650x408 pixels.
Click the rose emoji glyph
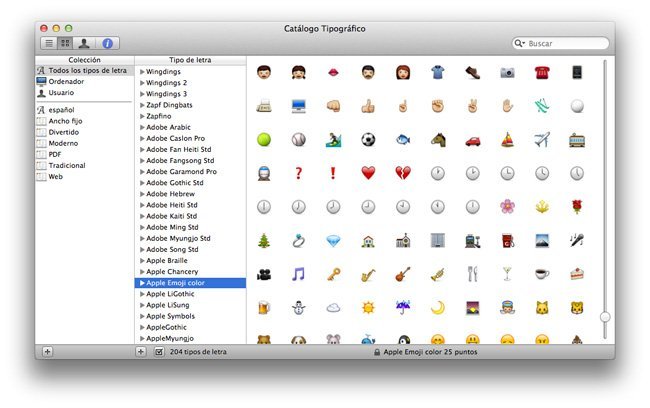(577, 206)
